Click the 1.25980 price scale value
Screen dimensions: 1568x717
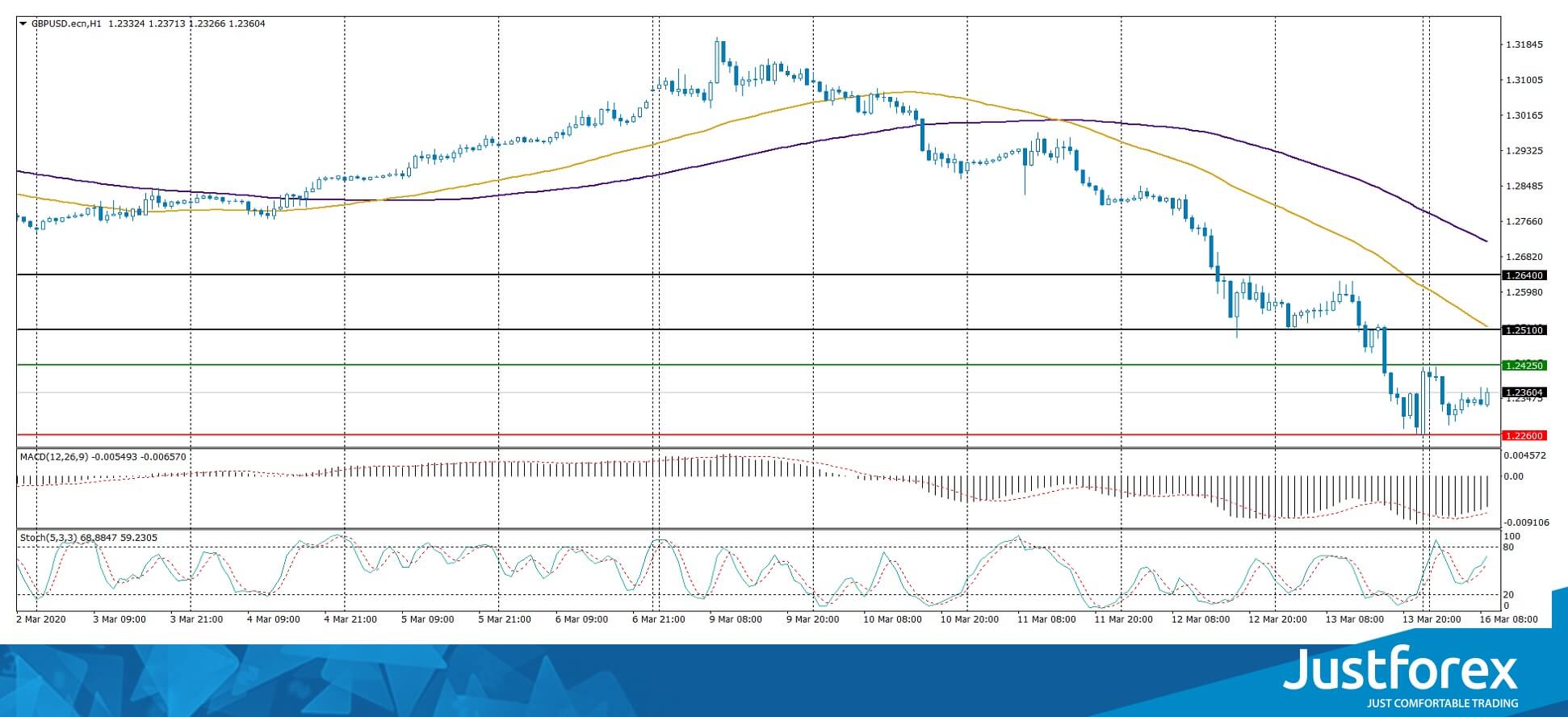[x=1524, y=292]
